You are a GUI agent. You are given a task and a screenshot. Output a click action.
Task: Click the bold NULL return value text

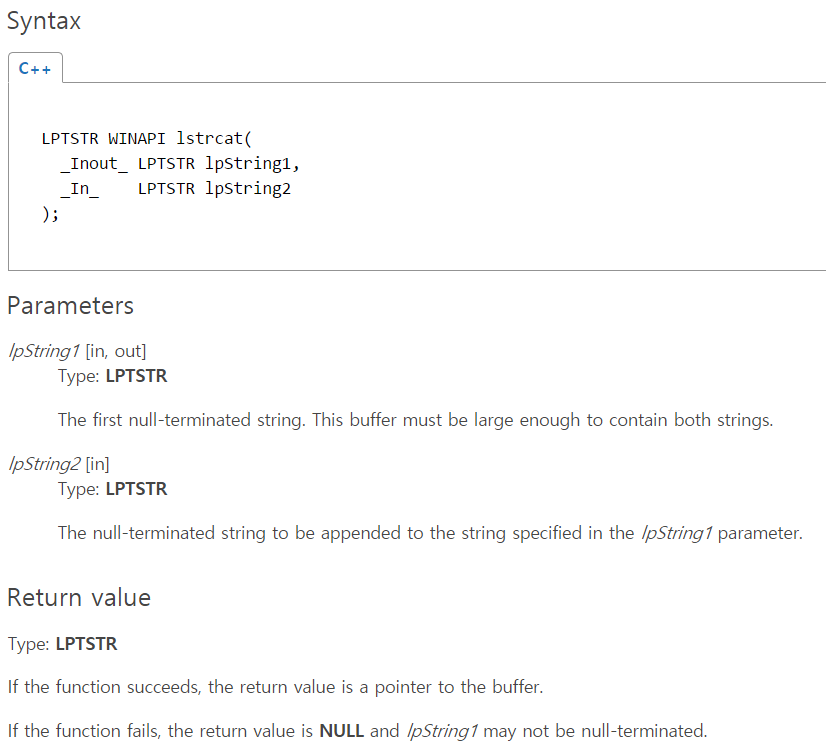coord(342,731)
